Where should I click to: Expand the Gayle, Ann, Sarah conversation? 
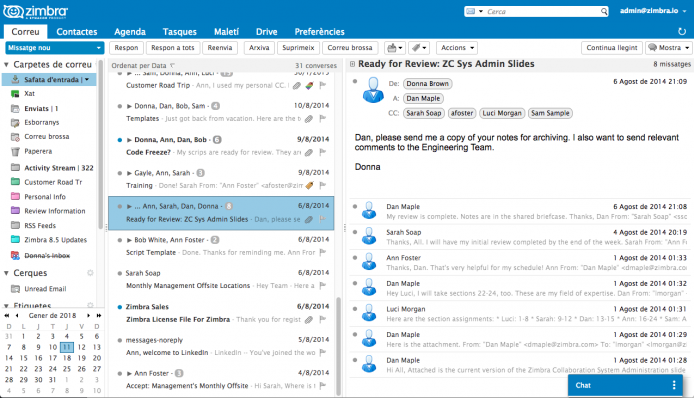[x=129, y=173]
